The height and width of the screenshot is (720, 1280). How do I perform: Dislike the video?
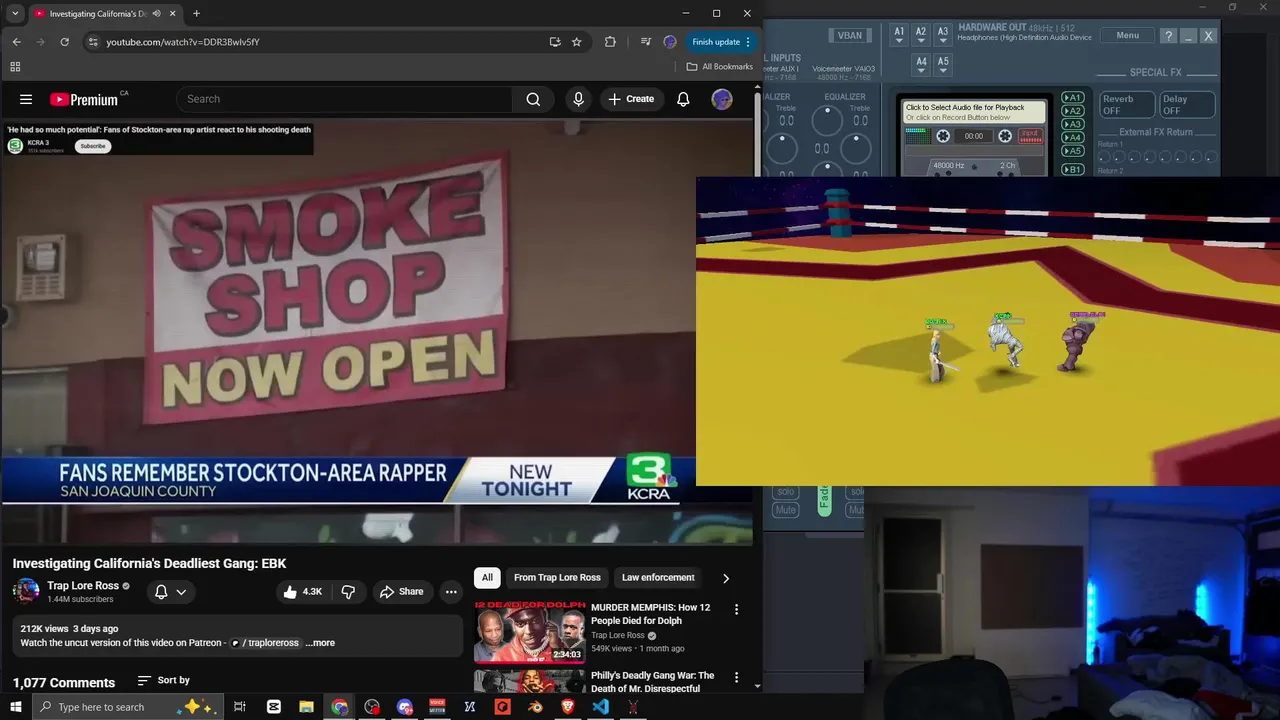coord(348,592)
